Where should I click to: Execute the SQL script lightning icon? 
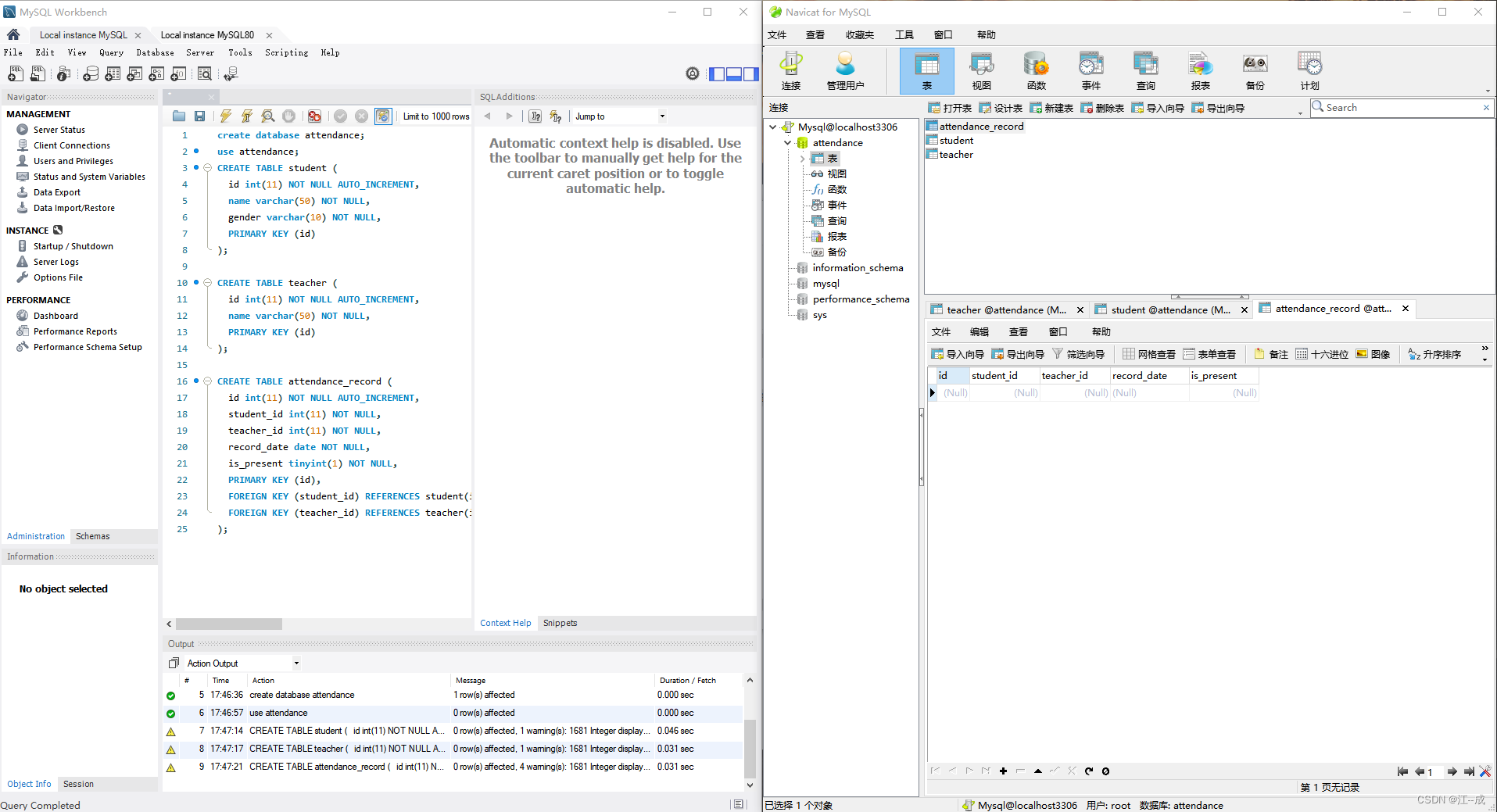(225, 116)
